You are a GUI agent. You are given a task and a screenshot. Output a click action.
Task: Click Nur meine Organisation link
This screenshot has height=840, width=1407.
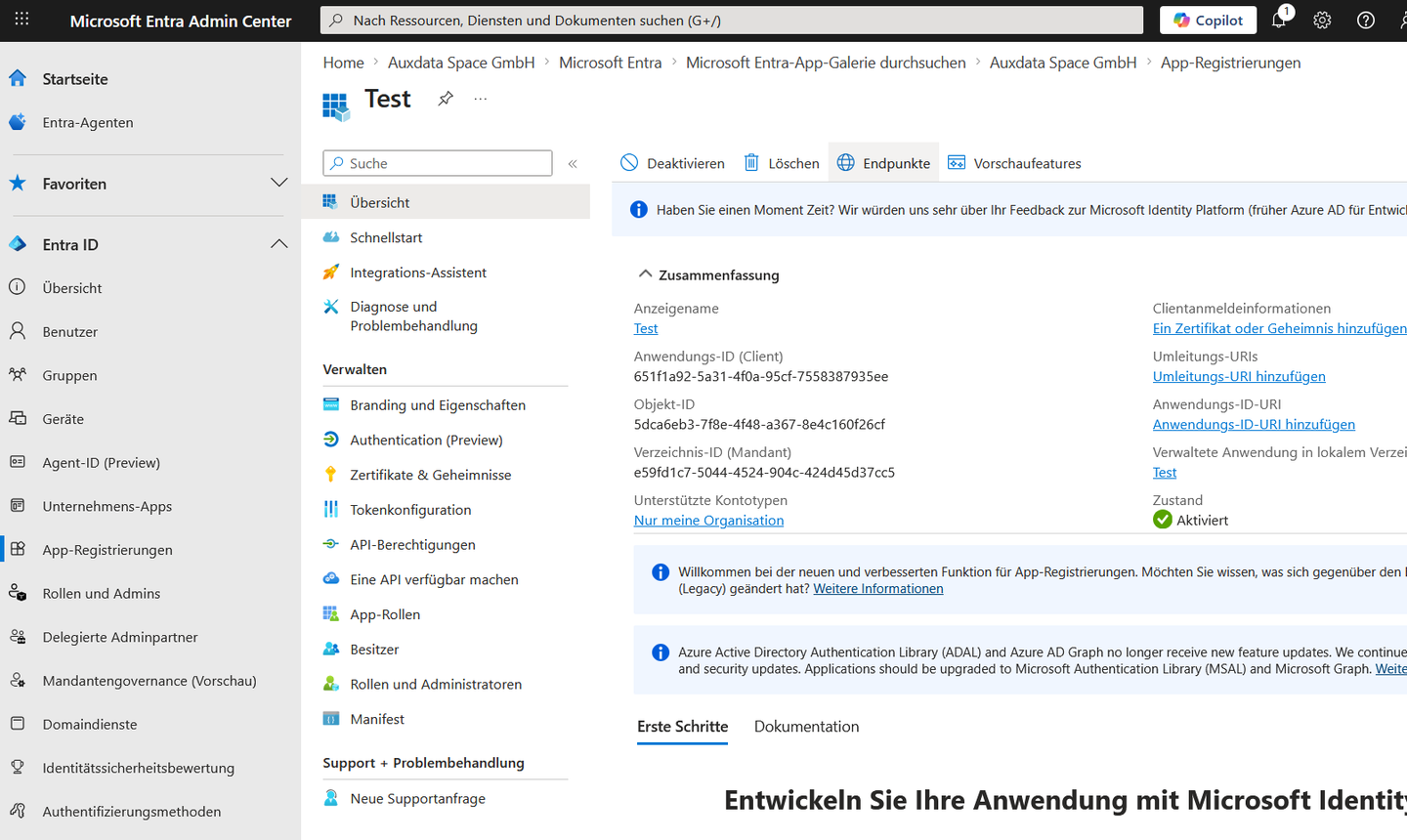coord(708,521)
